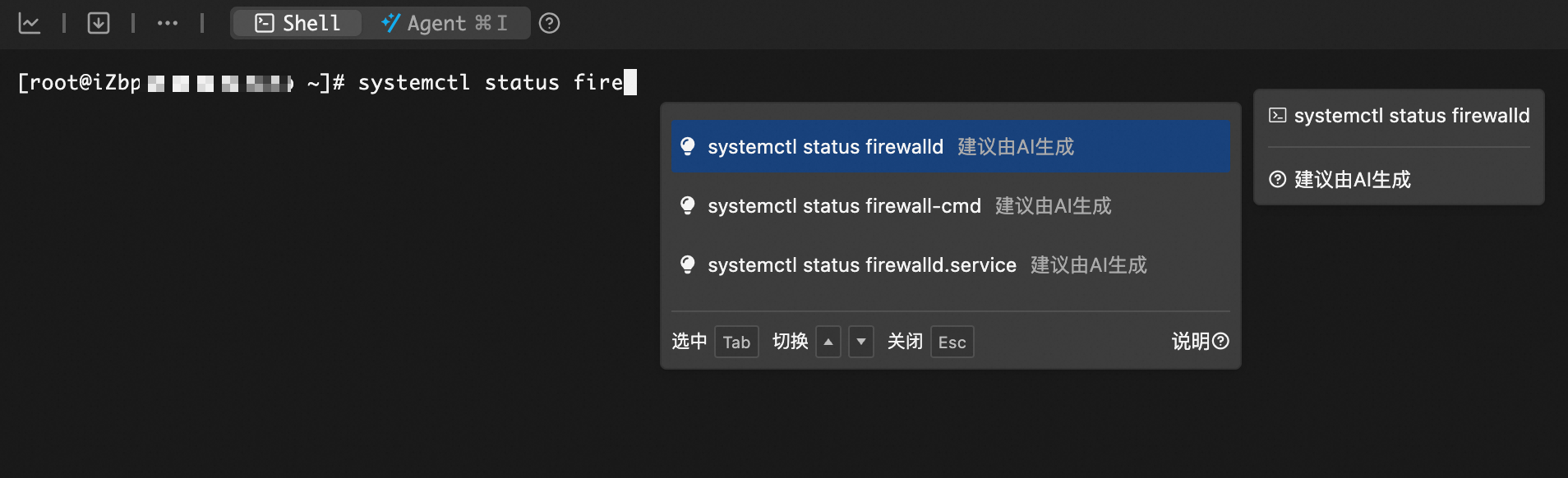Click the lightbulb icon beside firewalld.service suggestion
Screen dimensions: 1568x478
click(x=688, y=264)
